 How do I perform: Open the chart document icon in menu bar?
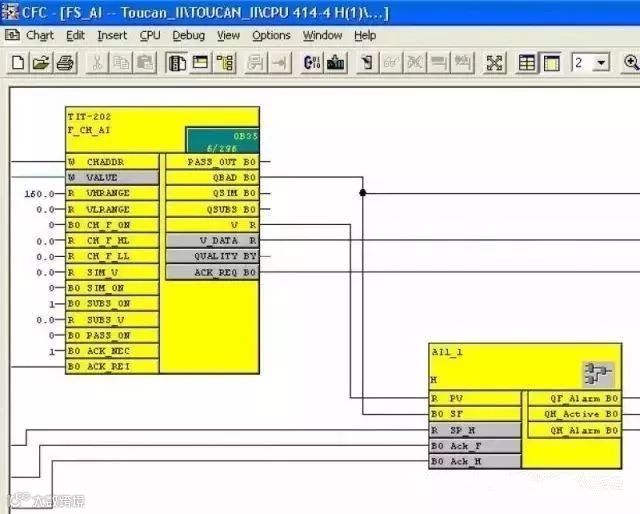[12, 35]
